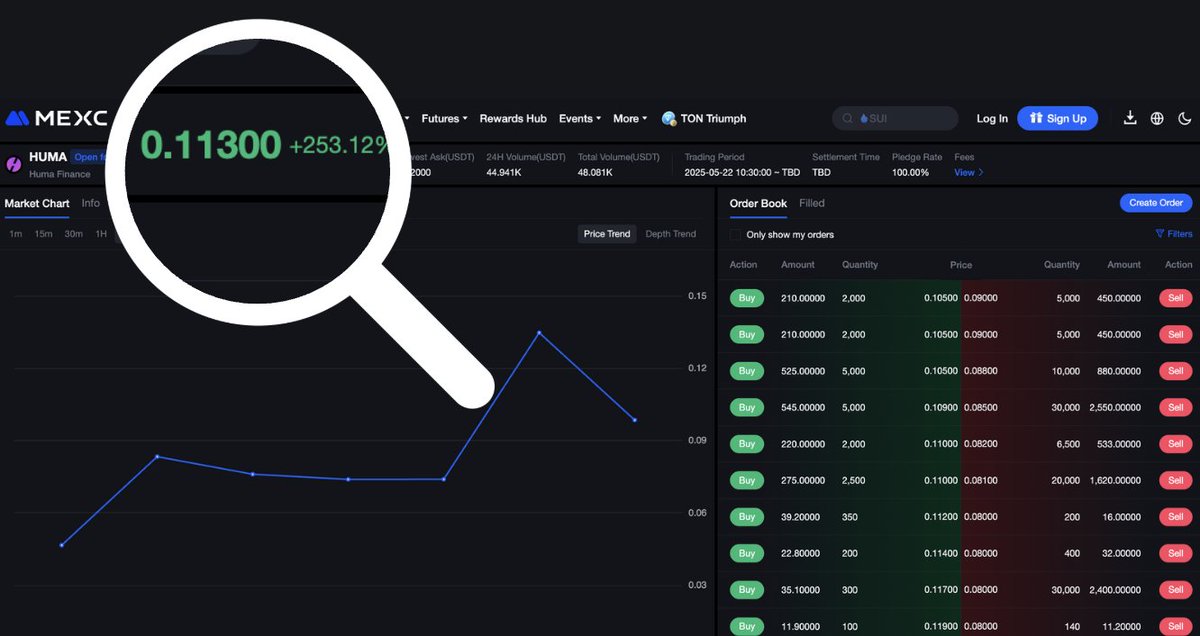Screen dimensions: 1200x636
Task: Click the search magnifier icon
Action: coord(848,118)
